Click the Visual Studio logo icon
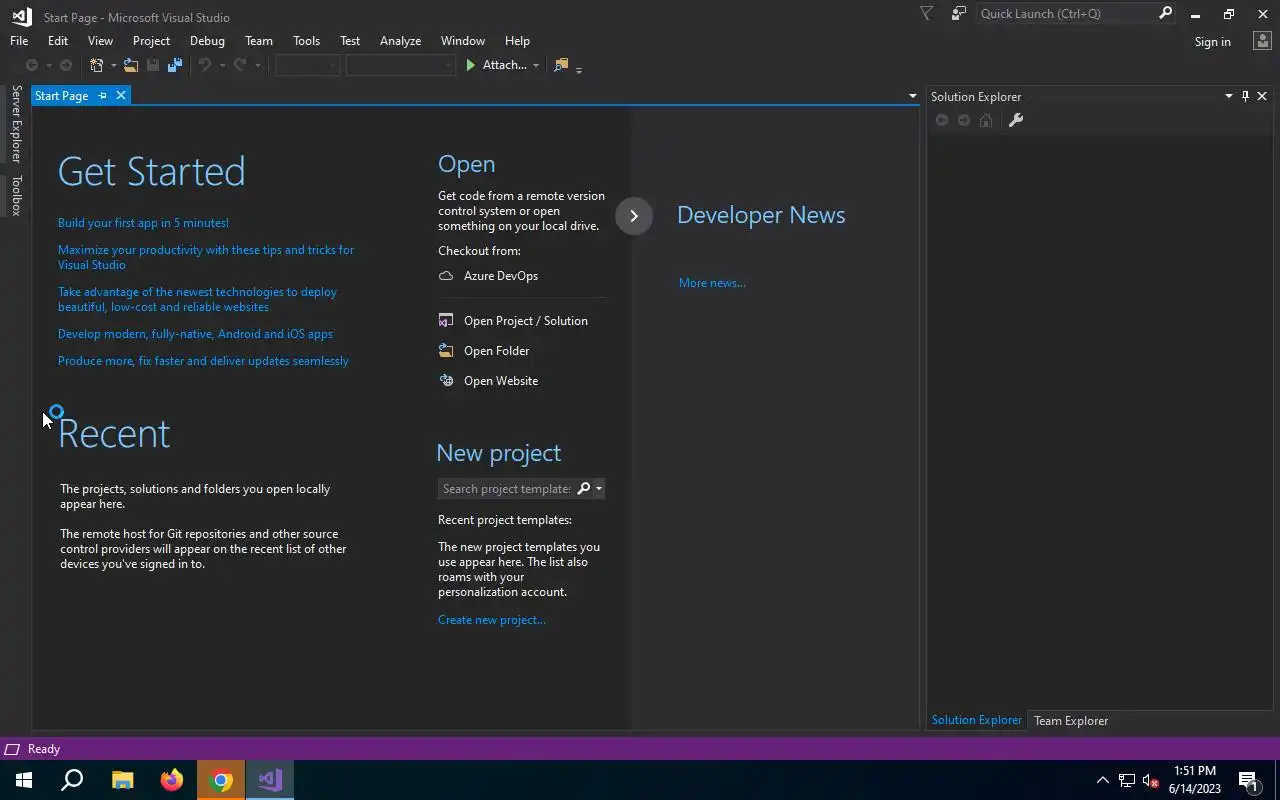Screen dimensions: 1280x800 pyautogui.click(x=21, y=16)
